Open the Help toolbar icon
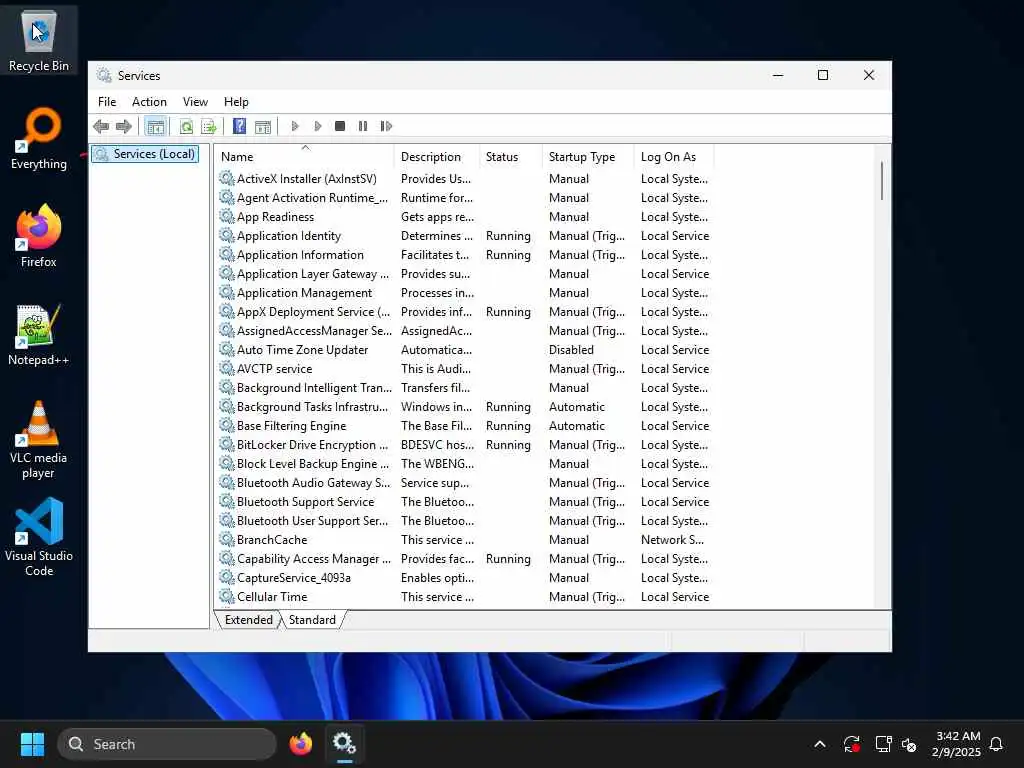 (240, 126)
